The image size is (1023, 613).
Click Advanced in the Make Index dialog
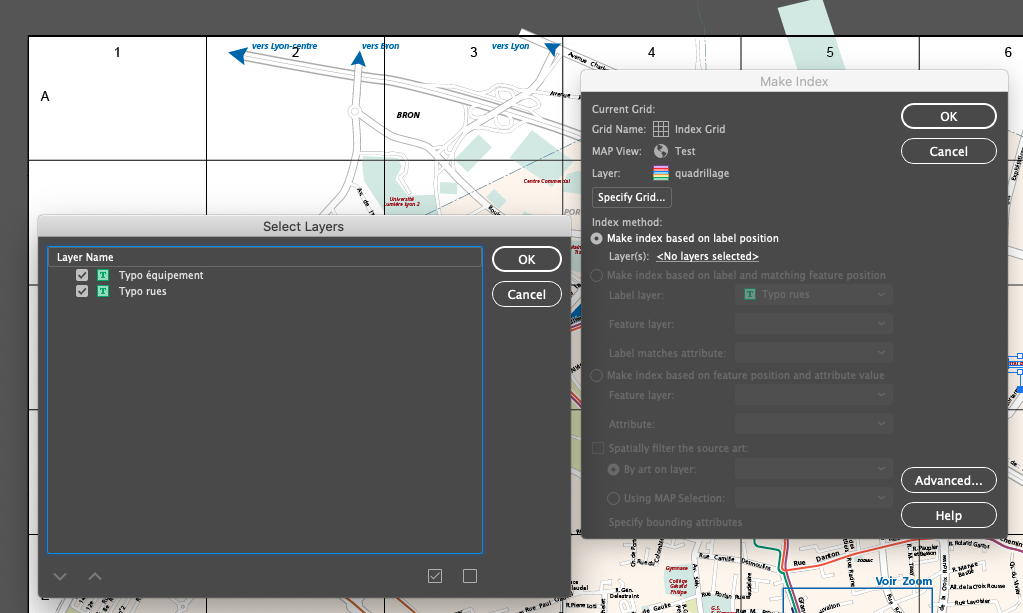pyautogui.click(x=948, y=481)
